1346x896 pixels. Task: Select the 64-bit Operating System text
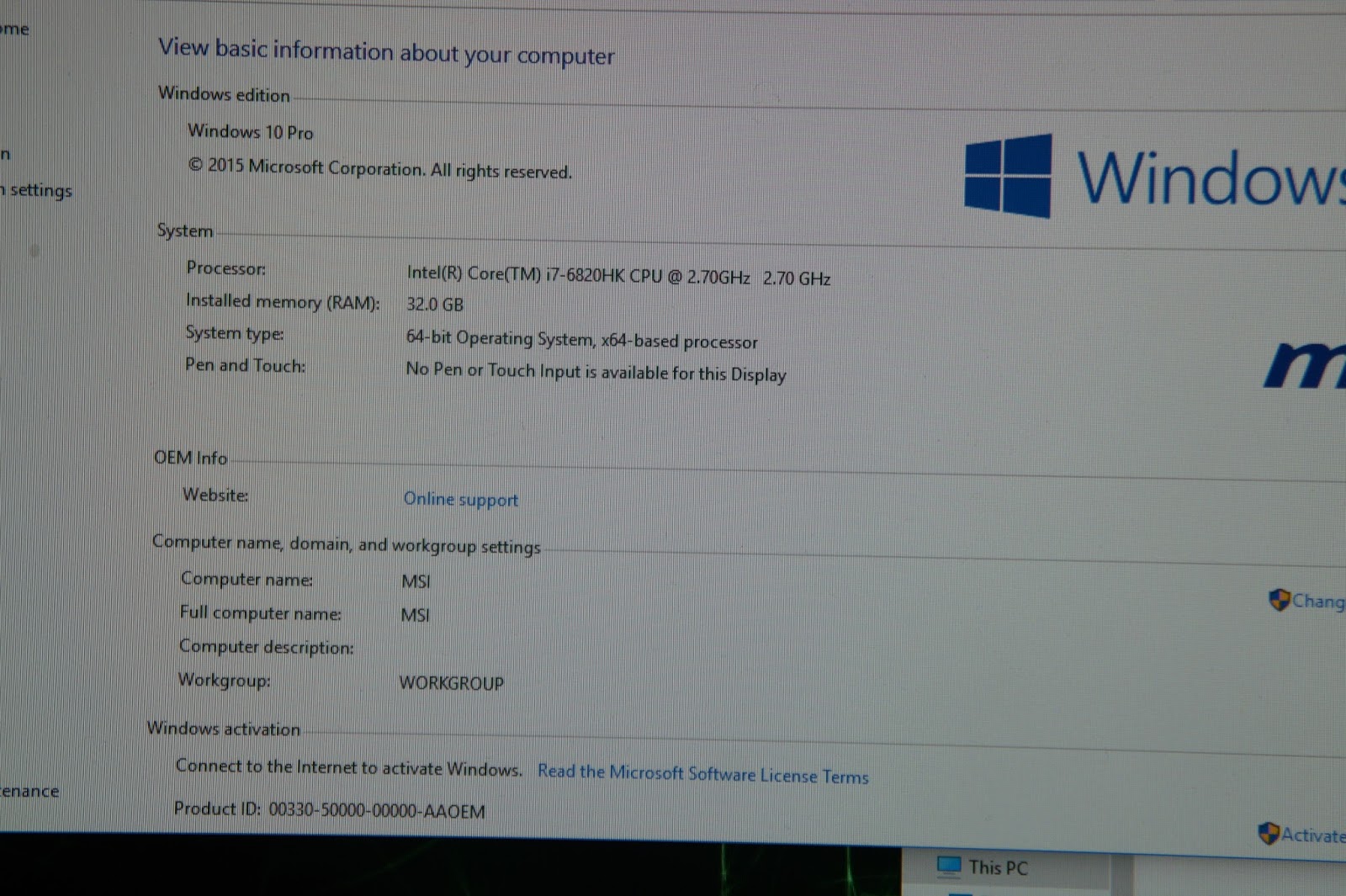tap(581, 340)
